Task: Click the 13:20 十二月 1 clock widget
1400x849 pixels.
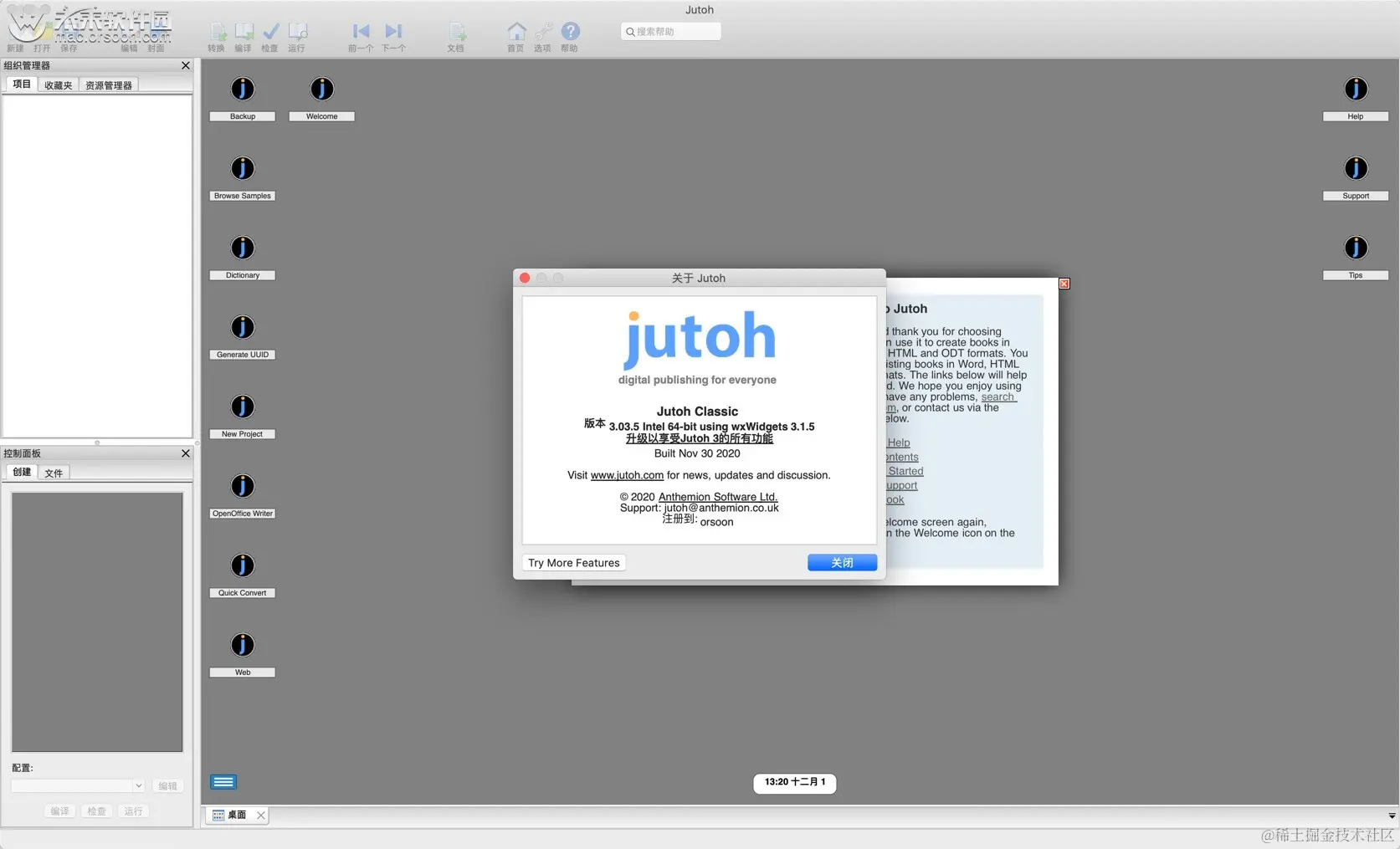Action: (795, 782)
